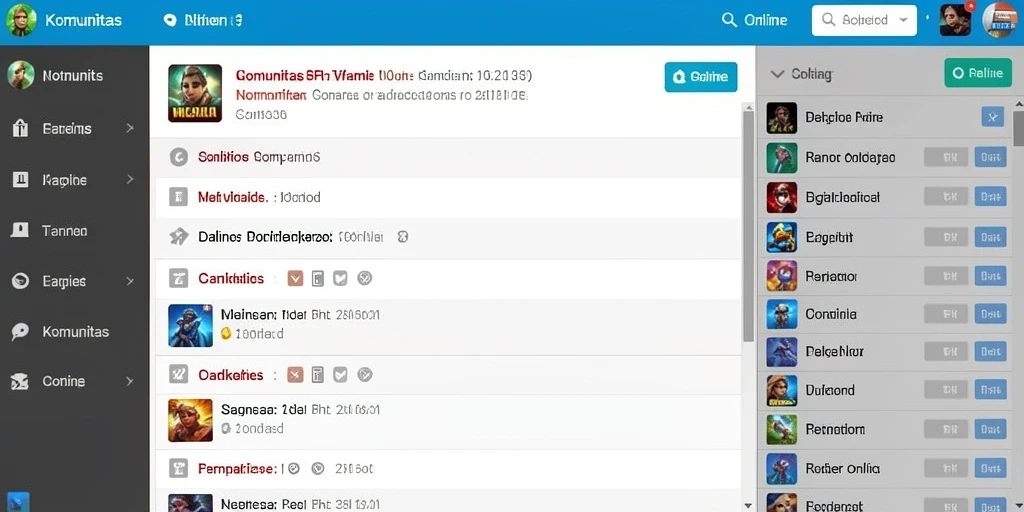This screenshot has width=1024, height=512.
Task: Click the blue button in Retnotiom row
Action: 990,429
